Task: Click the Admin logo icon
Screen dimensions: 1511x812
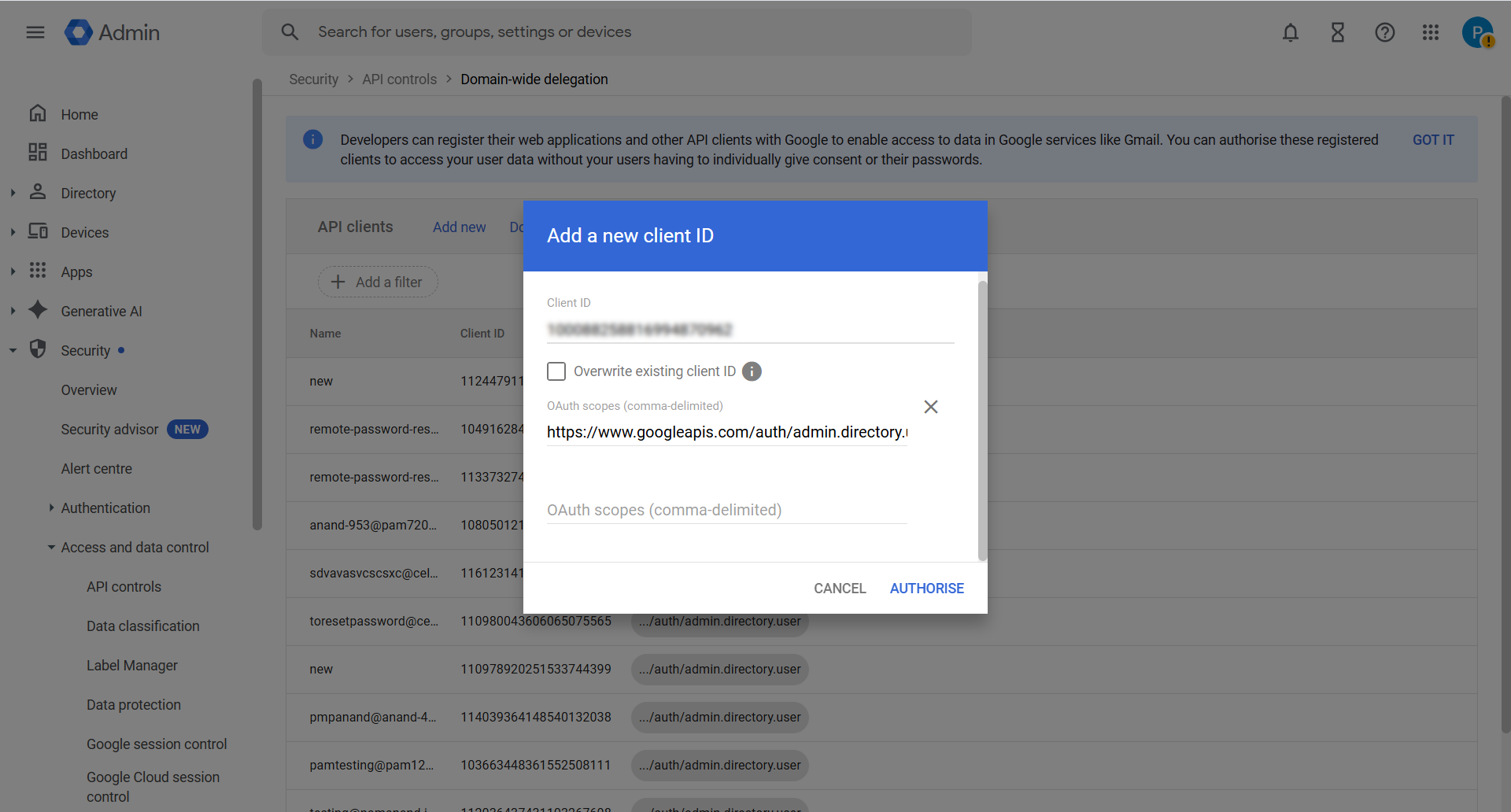Action: (x=79, y=32)
